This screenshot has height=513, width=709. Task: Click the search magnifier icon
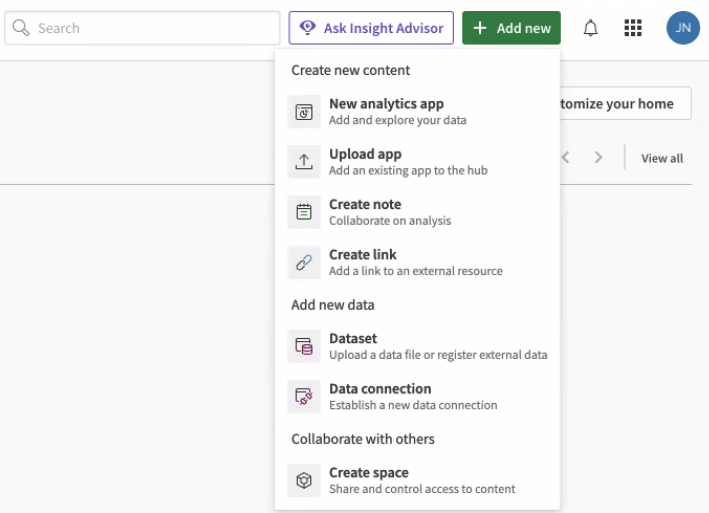click(21, 28)
